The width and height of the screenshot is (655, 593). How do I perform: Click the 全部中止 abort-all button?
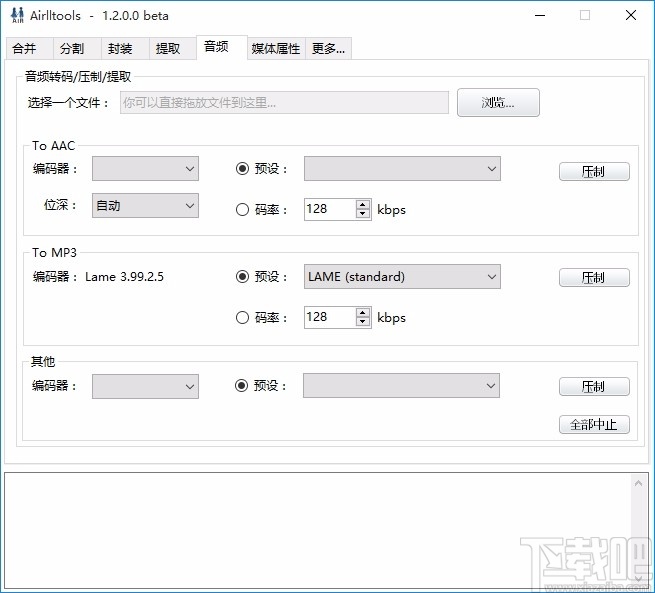[594, 425]
